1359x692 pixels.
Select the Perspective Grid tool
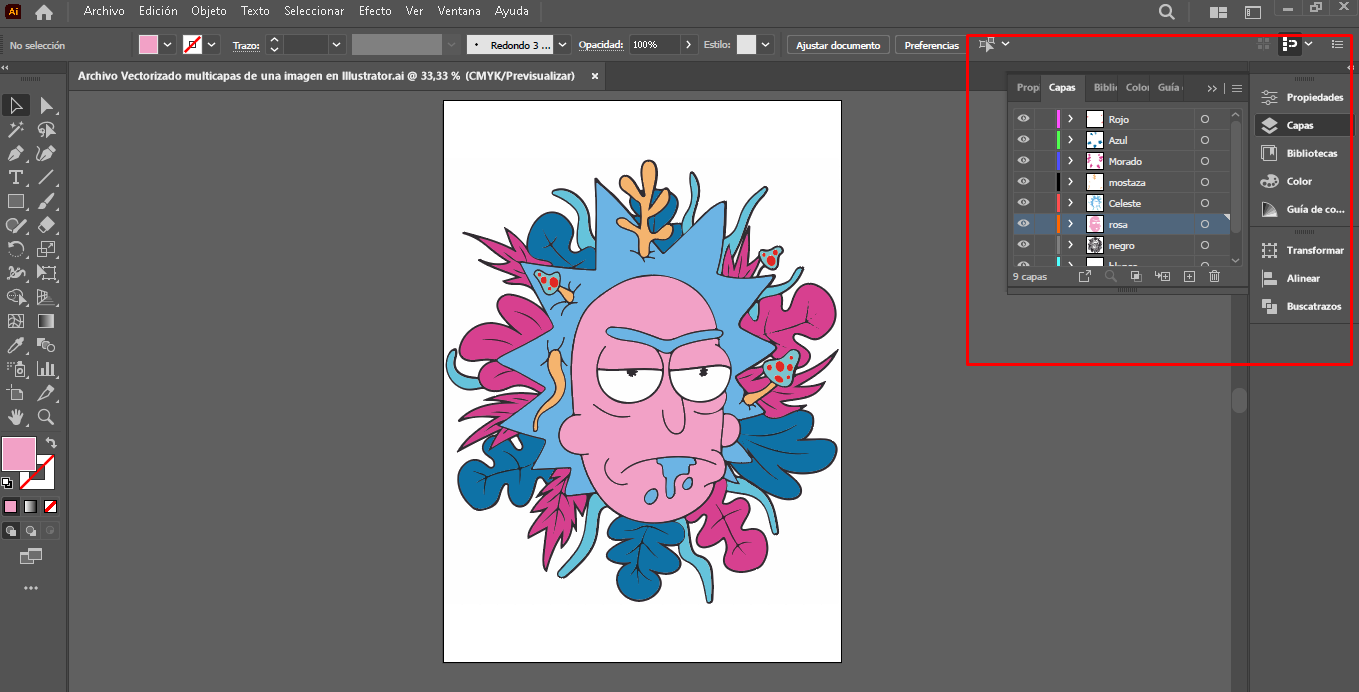click(46, 297)
